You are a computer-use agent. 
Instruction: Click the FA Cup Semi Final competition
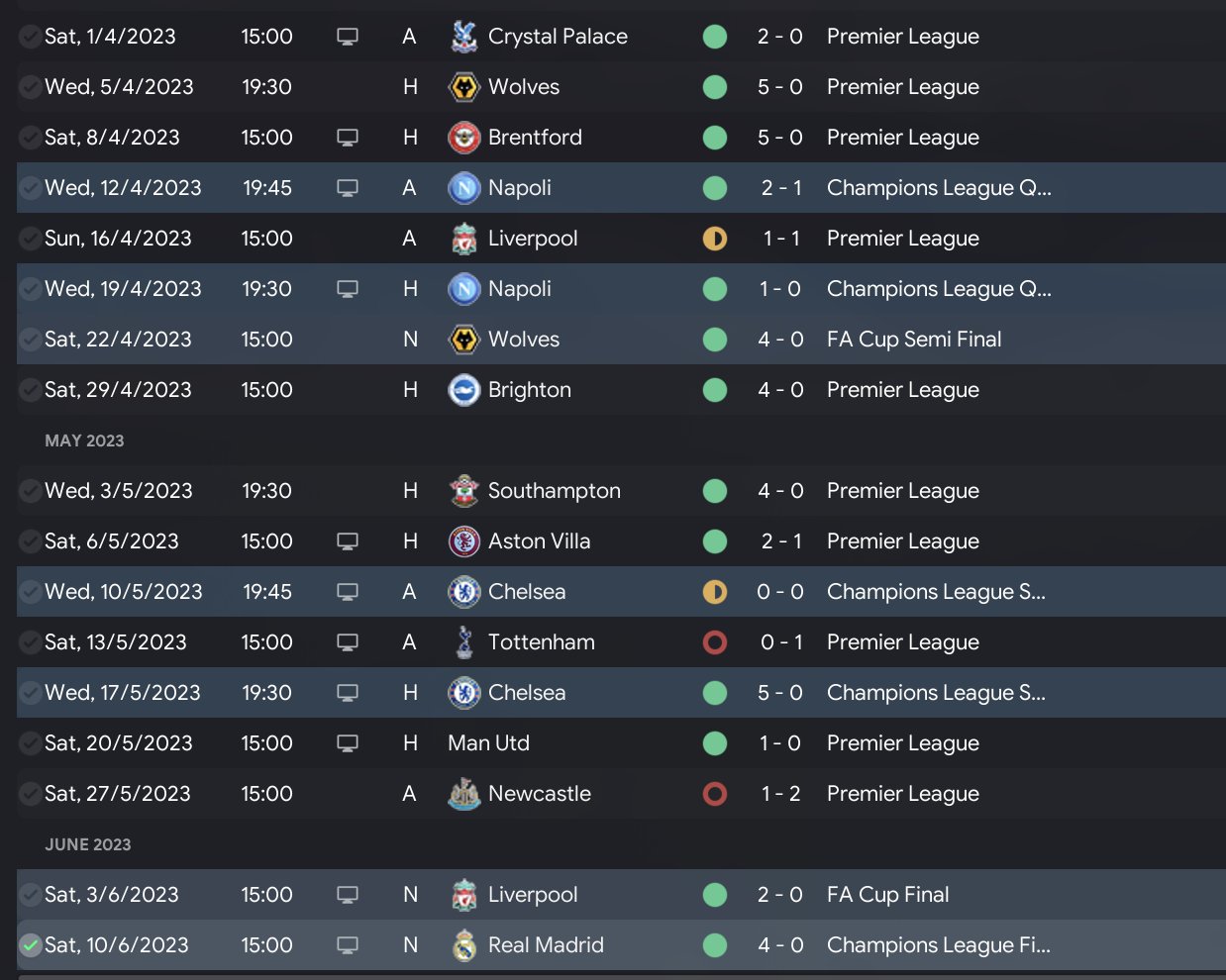pyautogui.click(x=913, y=340)
